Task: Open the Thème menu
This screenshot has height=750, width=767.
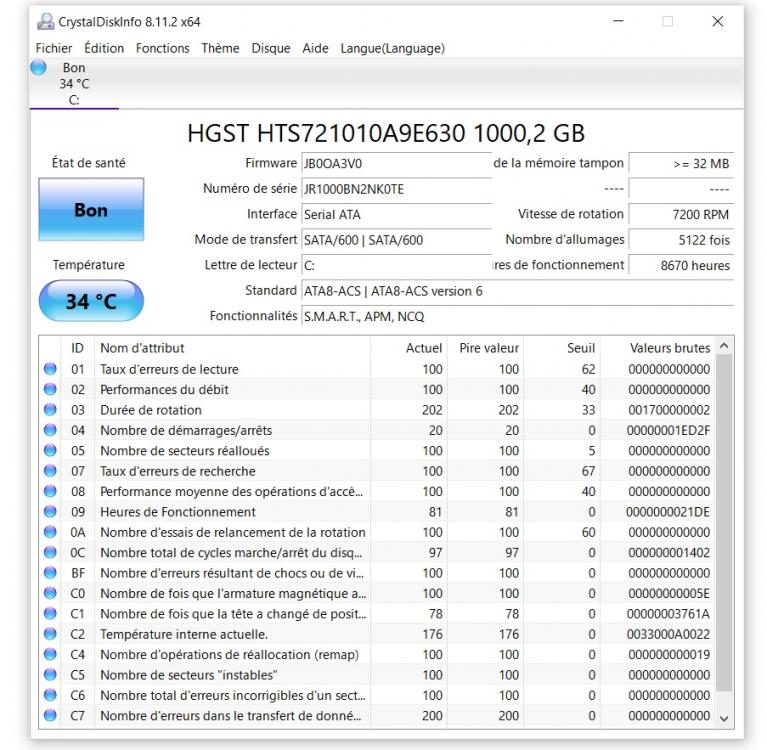Action: pyautogui.click(x=220, y=48)
